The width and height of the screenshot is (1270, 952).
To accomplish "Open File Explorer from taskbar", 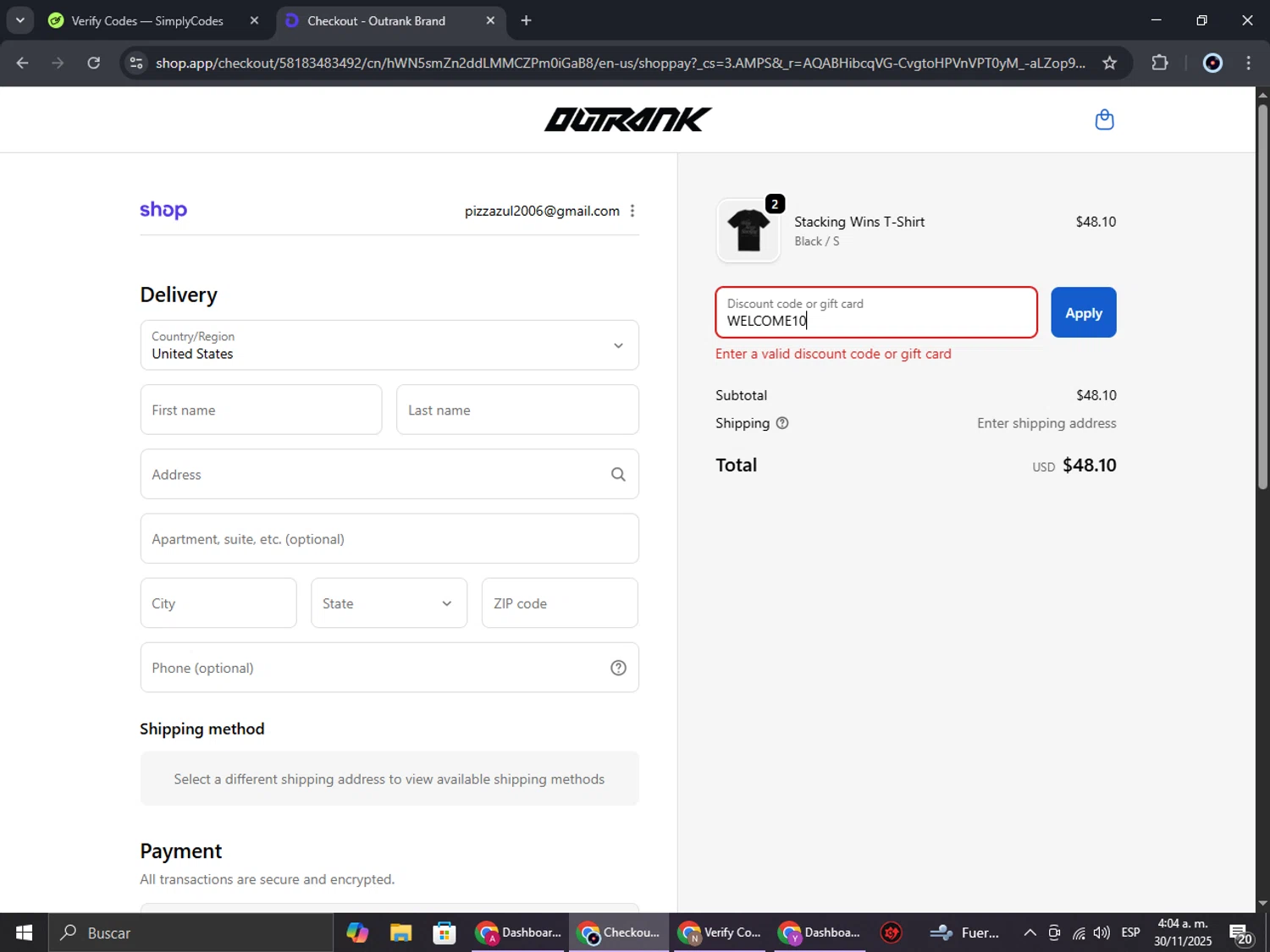I will (x=400, y=933).
